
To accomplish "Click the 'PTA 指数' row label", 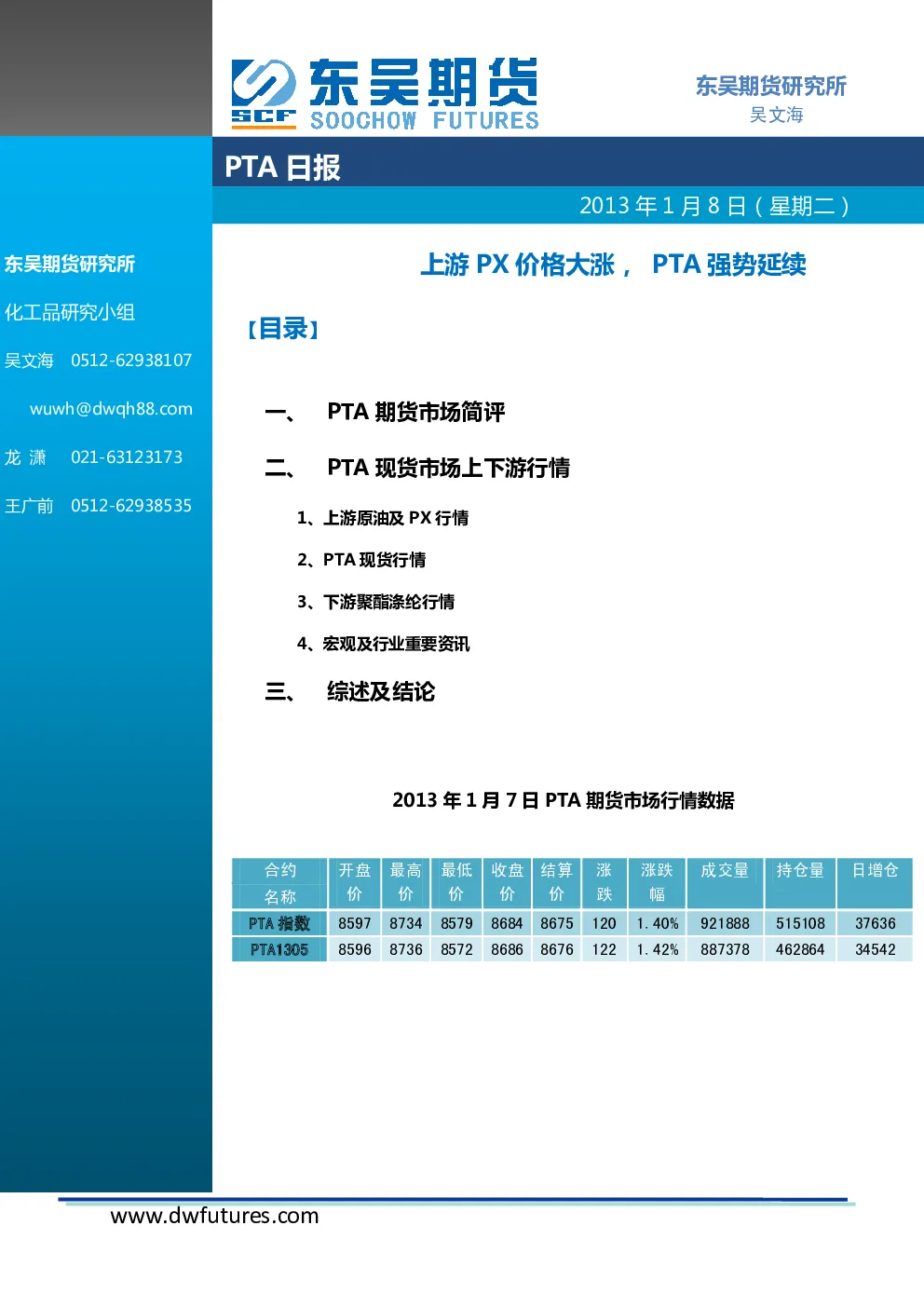I will 279,923.
